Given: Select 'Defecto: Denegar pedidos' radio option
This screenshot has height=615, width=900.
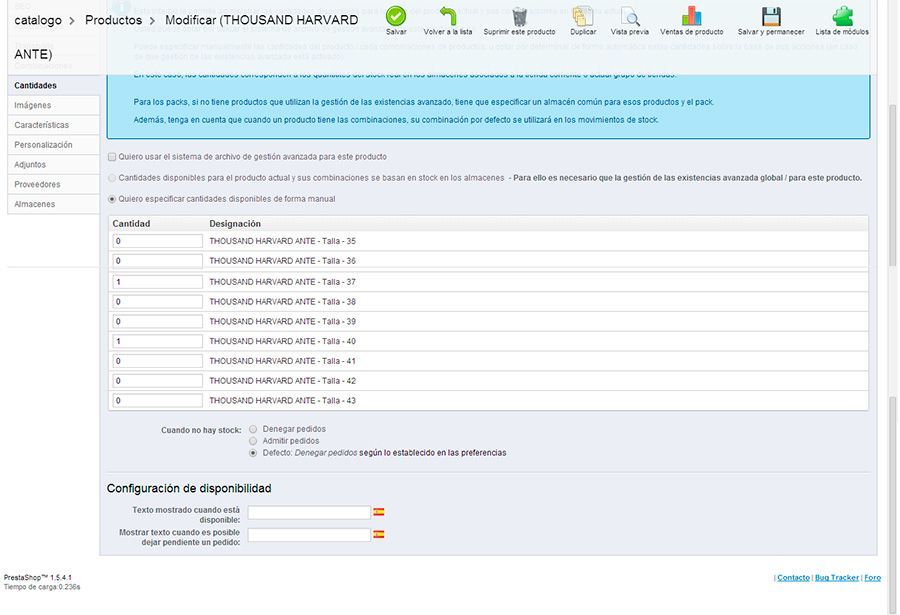Looking at the screenshot, I should click(x=253, y=453).
